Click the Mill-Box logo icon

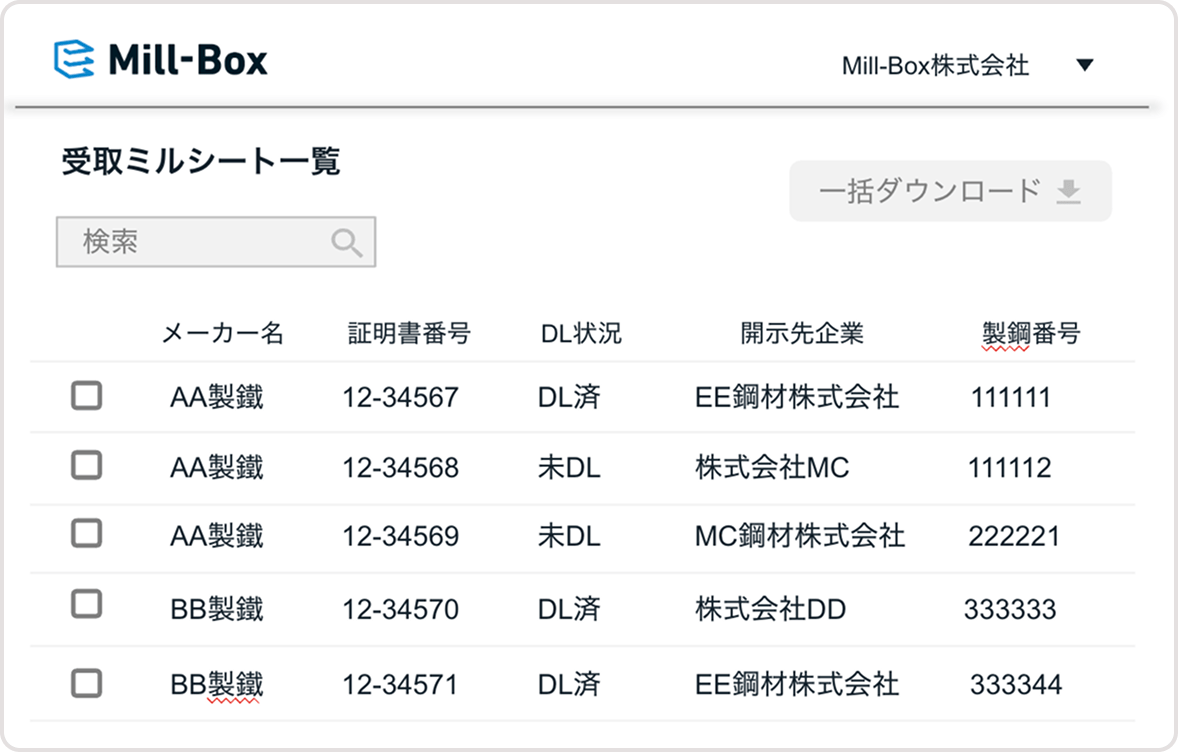point(74,59)
